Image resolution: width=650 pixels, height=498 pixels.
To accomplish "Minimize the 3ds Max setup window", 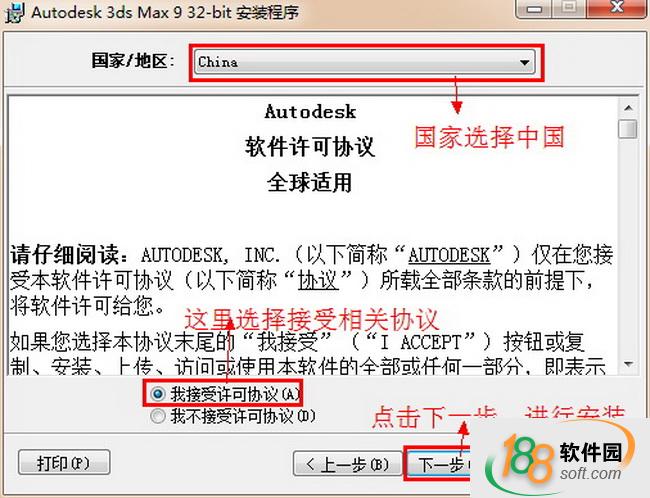I will (534, 8).
